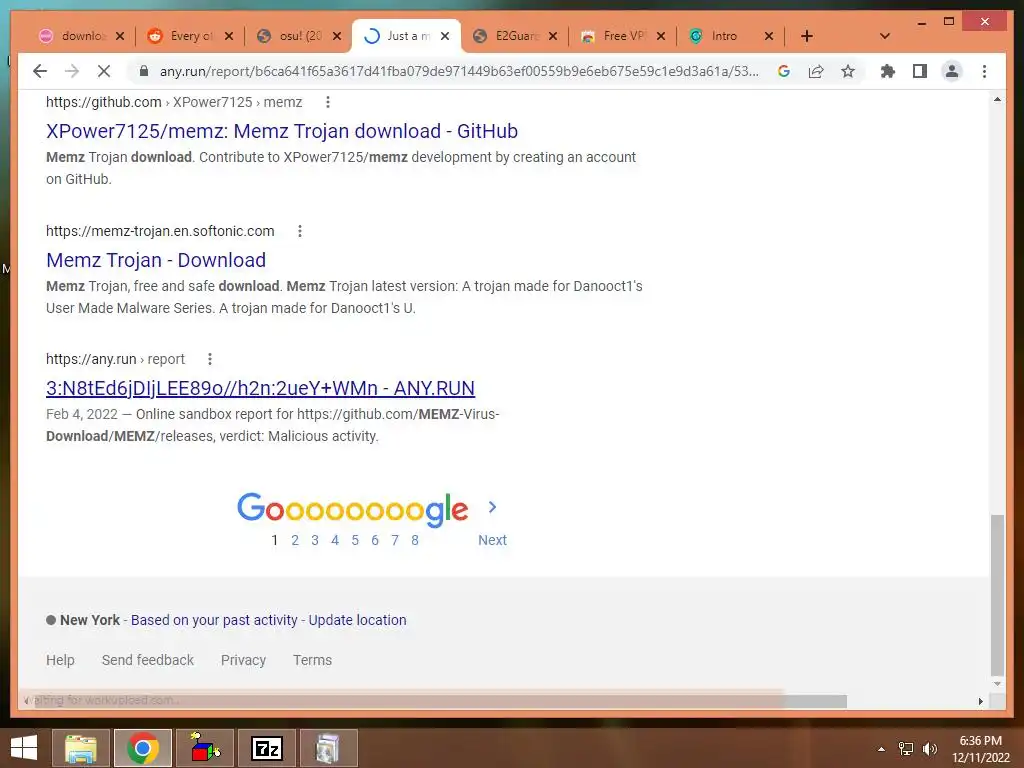Open the ANY.RUN report result link
This screenshot has width=1024, height=768.
click(260, 388)
